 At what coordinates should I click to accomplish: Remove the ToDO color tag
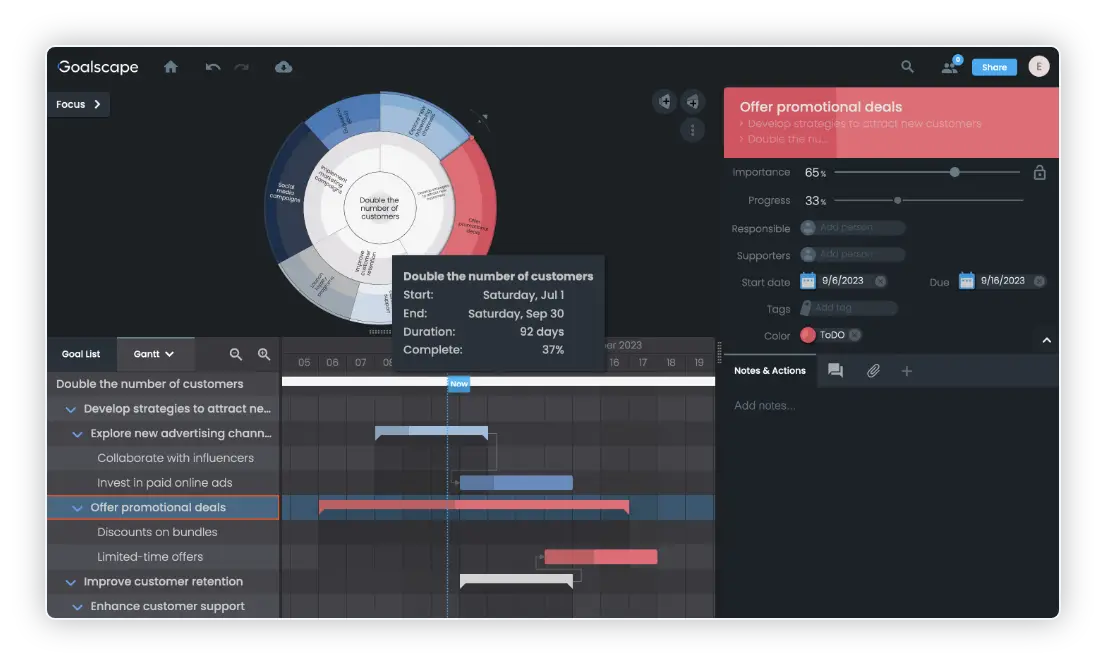click(855, 335)
